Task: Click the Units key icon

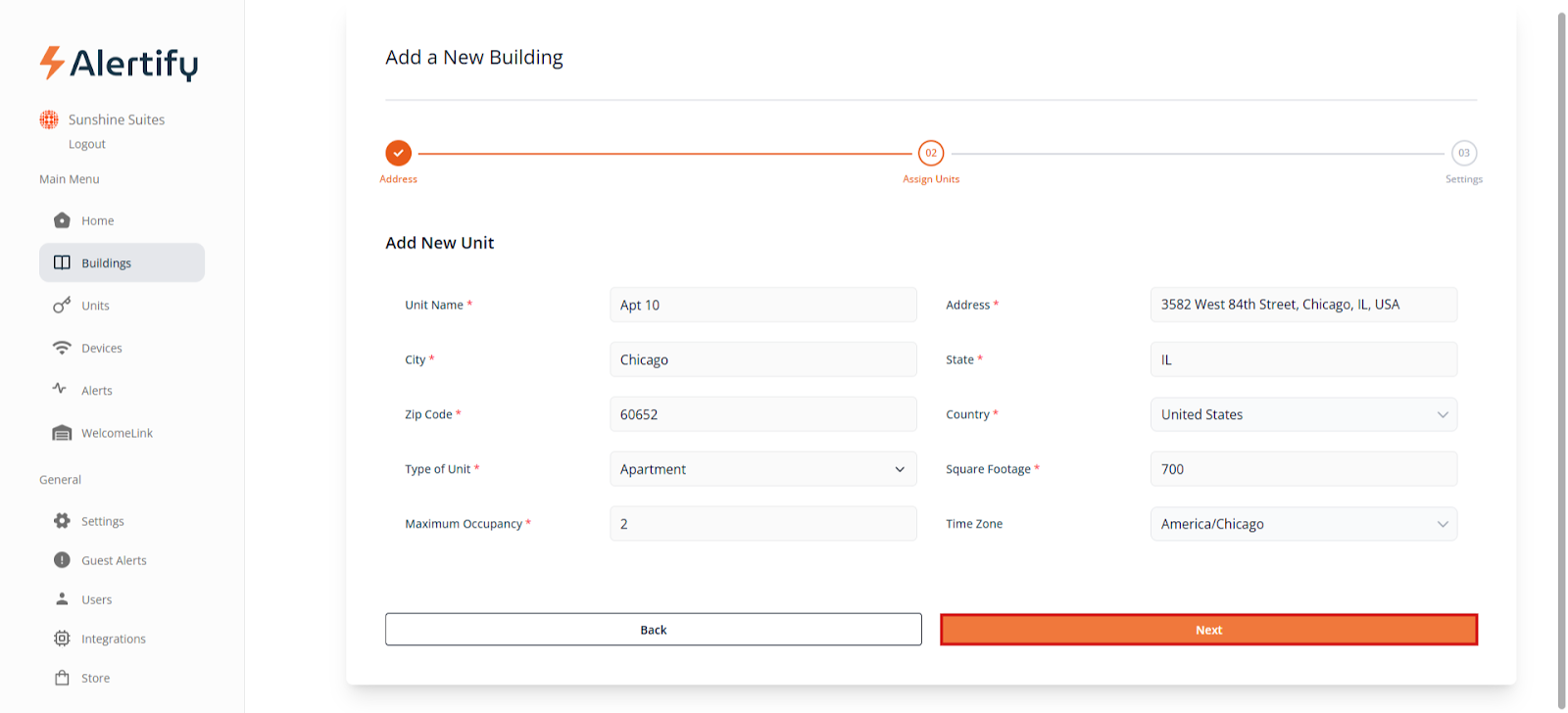Action: [x=62, y=306]
